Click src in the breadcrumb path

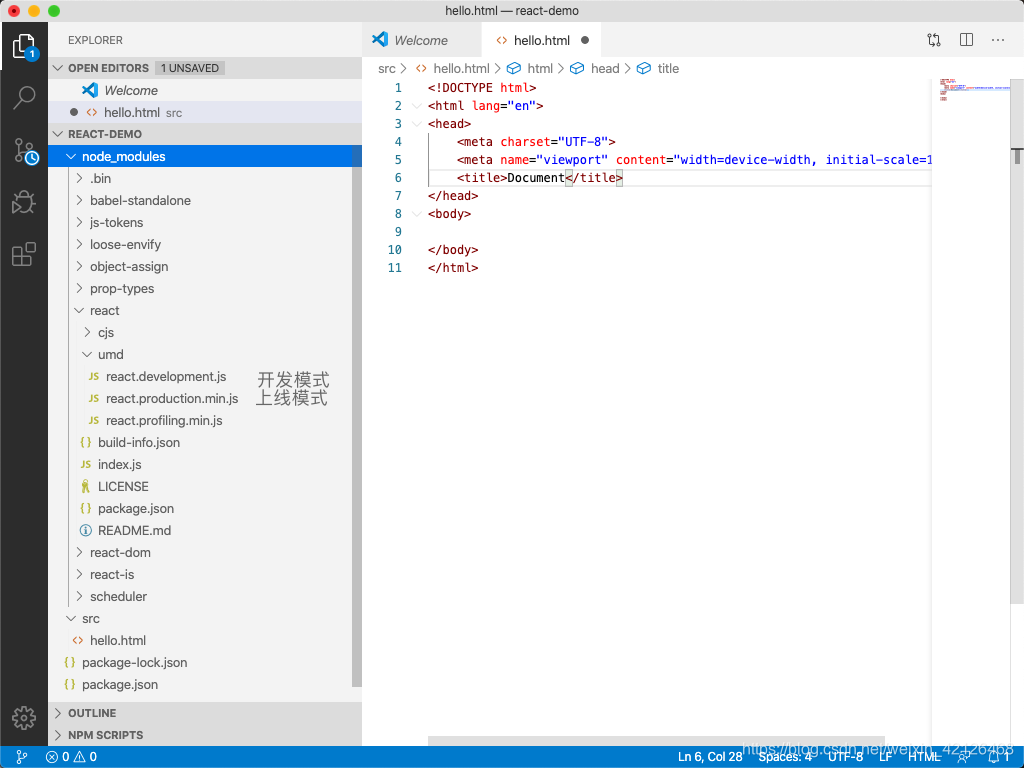387,69
